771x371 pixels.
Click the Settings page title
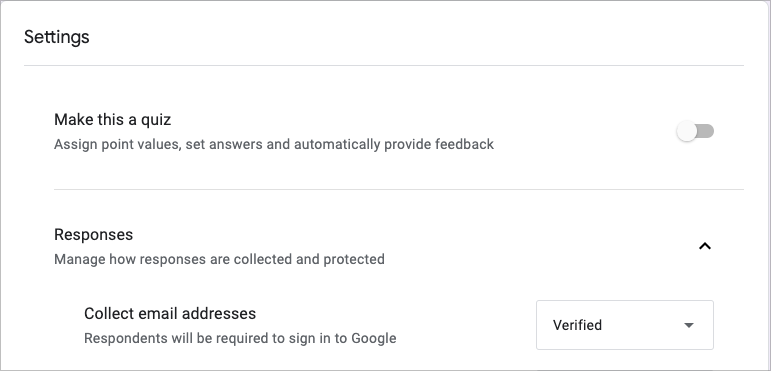pos(57,37)
